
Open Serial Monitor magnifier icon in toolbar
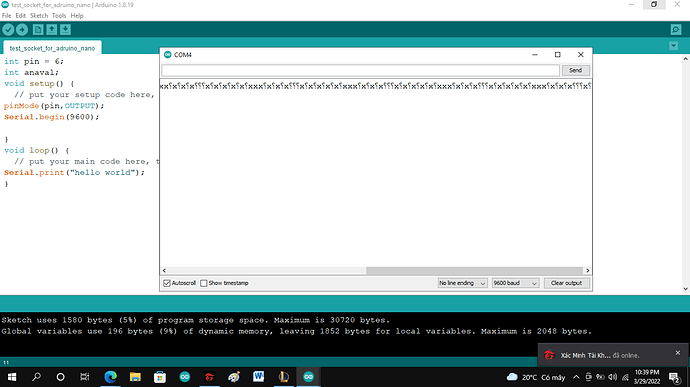pos(676,29)
